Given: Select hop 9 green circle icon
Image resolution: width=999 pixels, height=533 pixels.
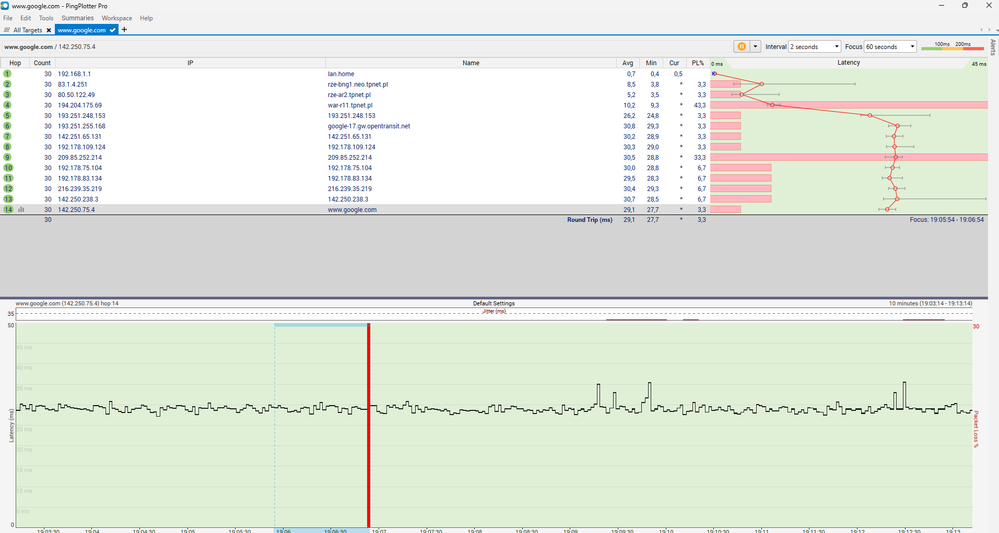Looking at the screenshot, I should (7, 157).
